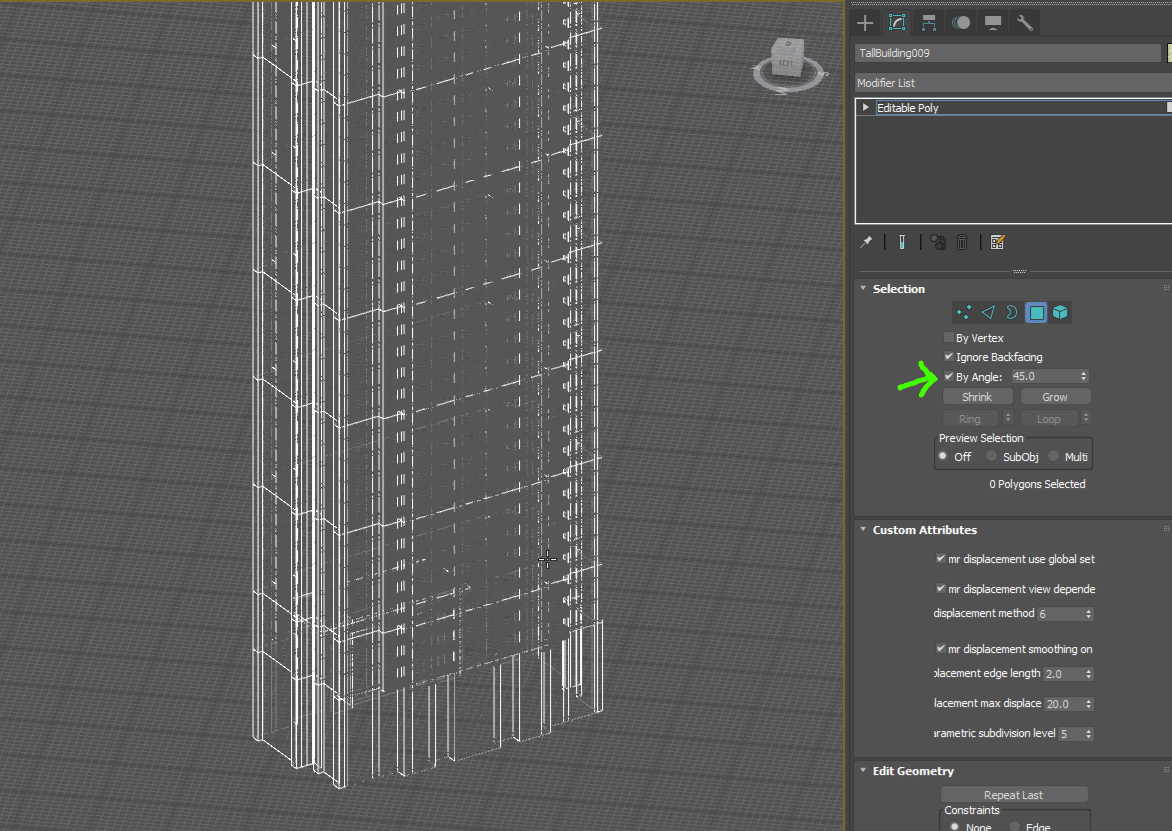Viewport: 1172px width, 831px height.
Task: Switch to Edge sub-object mode
Action: pos(988,313)
